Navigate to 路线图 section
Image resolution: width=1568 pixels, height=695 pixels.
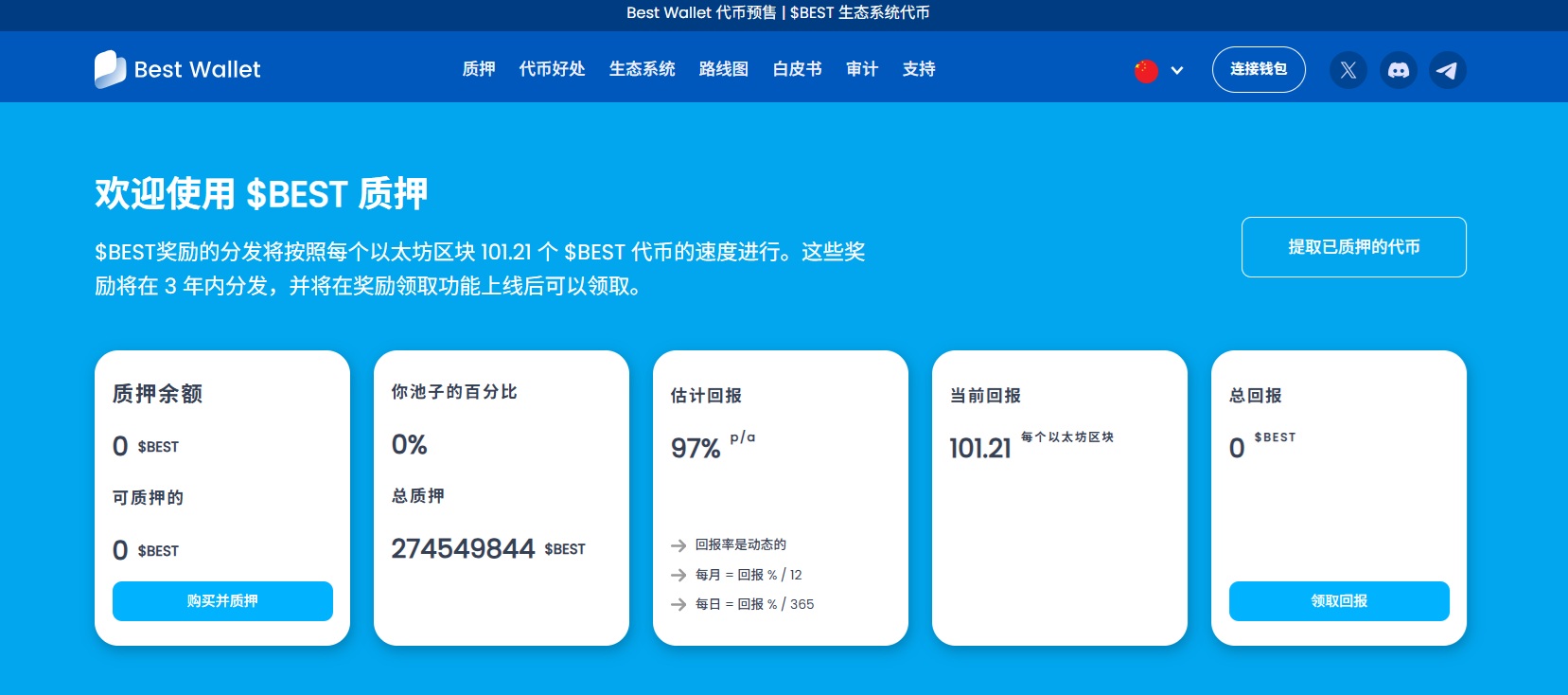pyautogui.click(x=724, y=69)
